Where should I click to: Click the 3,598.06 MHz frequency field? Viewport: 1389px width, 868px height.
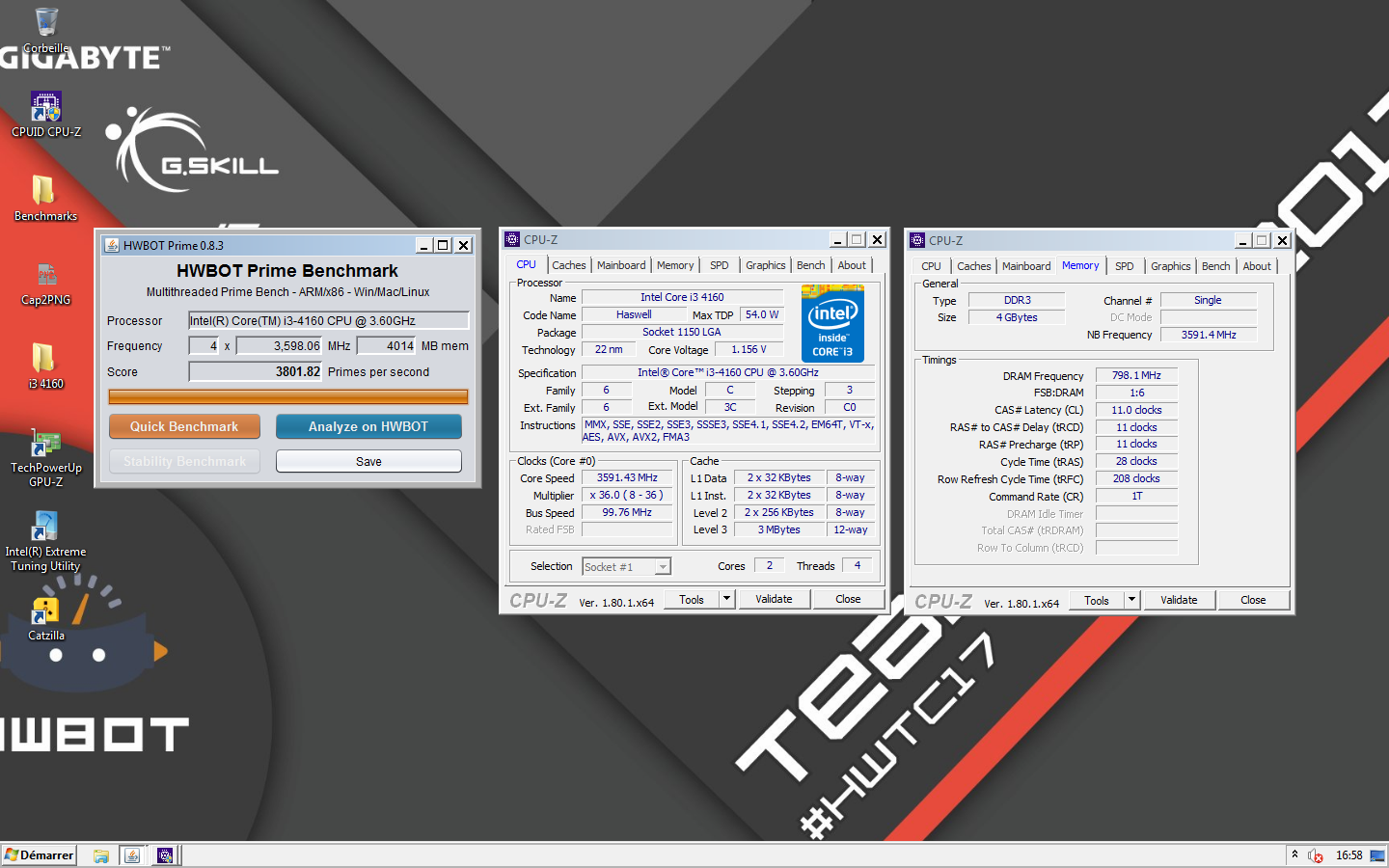tap(279, 345)
